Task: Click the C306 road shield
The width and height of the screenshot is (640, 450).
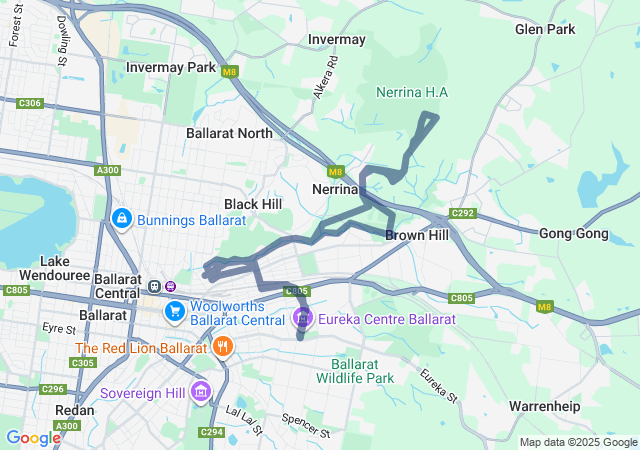Action: pyautogui.click(x=30, y=103)
